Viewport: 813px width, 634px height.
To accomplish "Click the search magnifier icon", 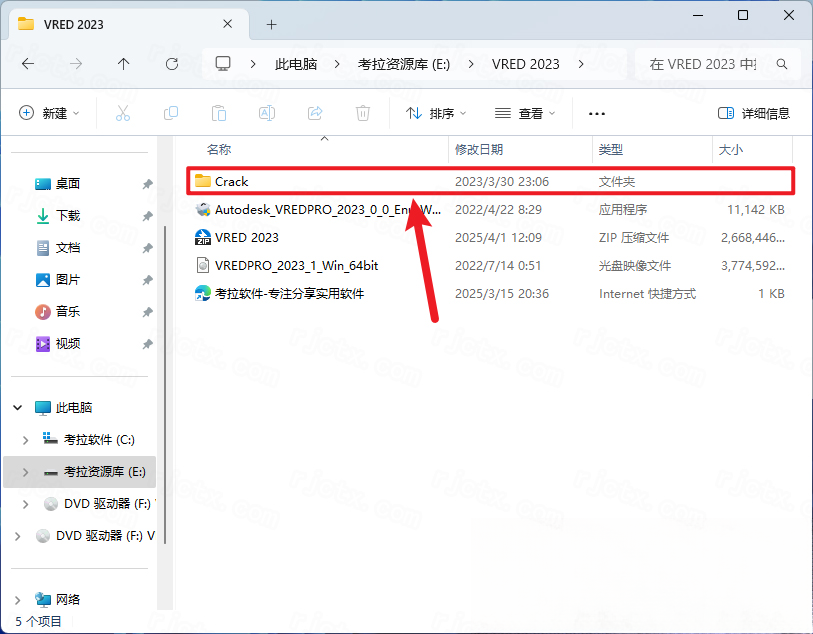I will click(x=782, y=64).
